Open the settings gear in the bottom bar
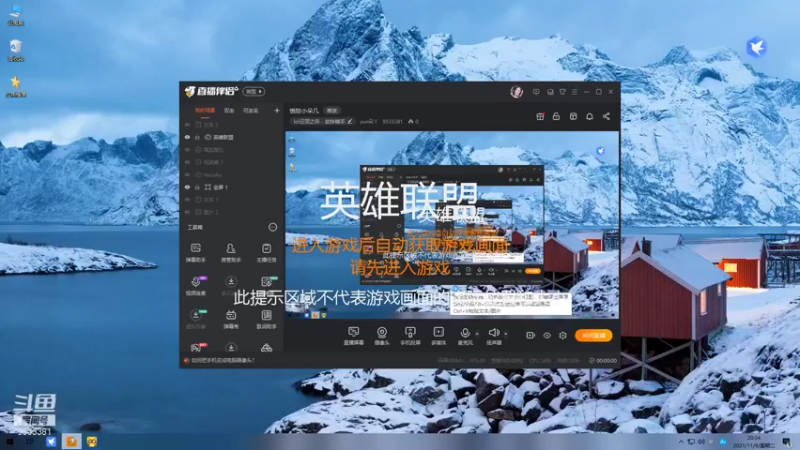 [563, 335]
